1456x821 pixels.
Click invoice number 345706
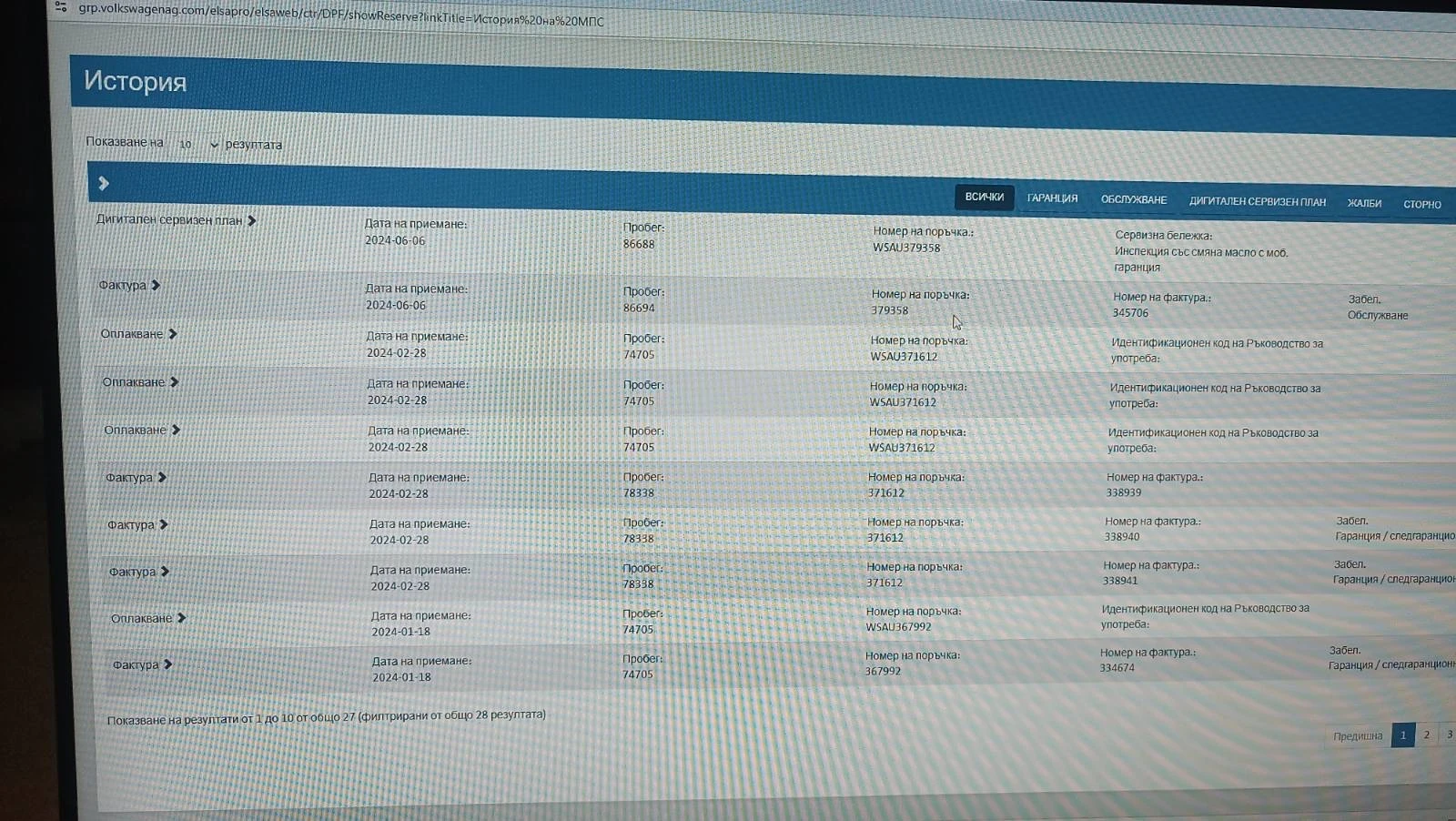pyautogui.click(x=1130, y=313)
